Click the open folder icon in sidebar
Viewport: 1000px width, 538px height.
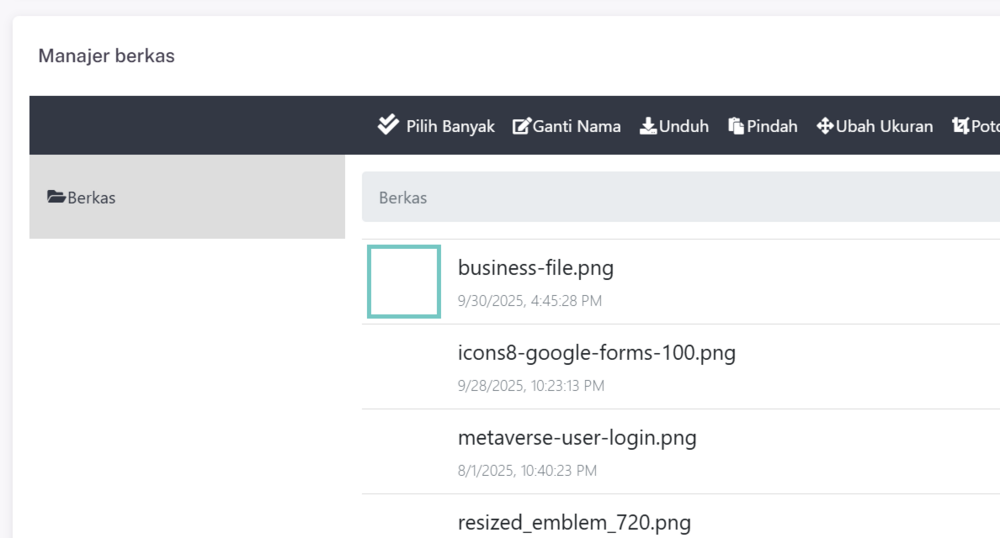point(56,197)
